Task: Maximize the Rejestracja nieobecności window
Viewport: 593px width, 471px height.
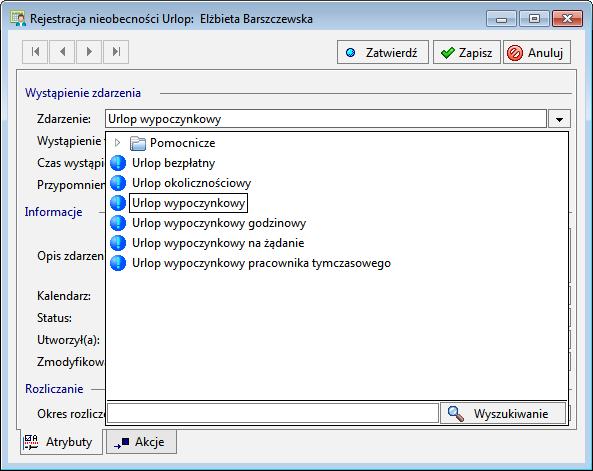Action: (534, 19)
